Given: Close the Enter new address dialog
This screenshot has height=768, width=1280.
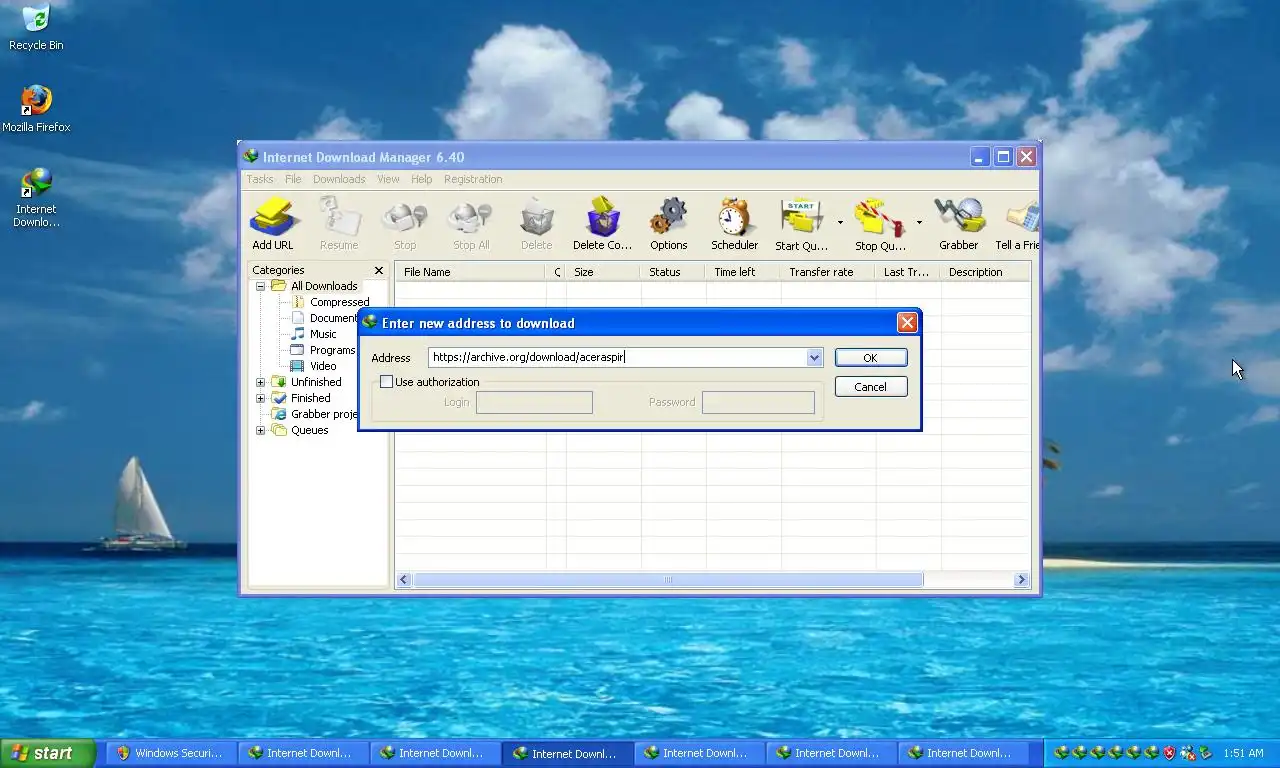Looking at the screenshot, I should [907, 322].
